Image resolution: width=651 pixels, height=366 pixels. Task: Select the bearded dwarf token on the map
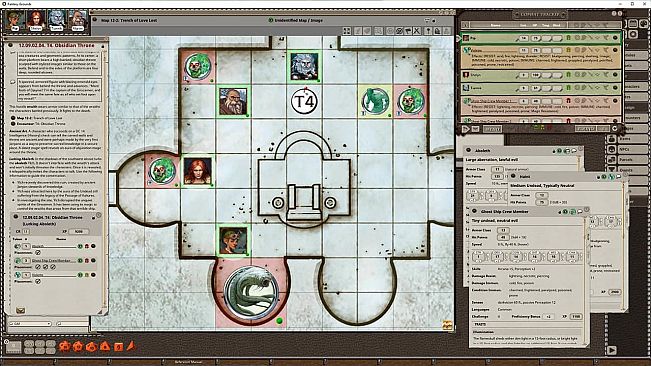[x=233, y=101]
